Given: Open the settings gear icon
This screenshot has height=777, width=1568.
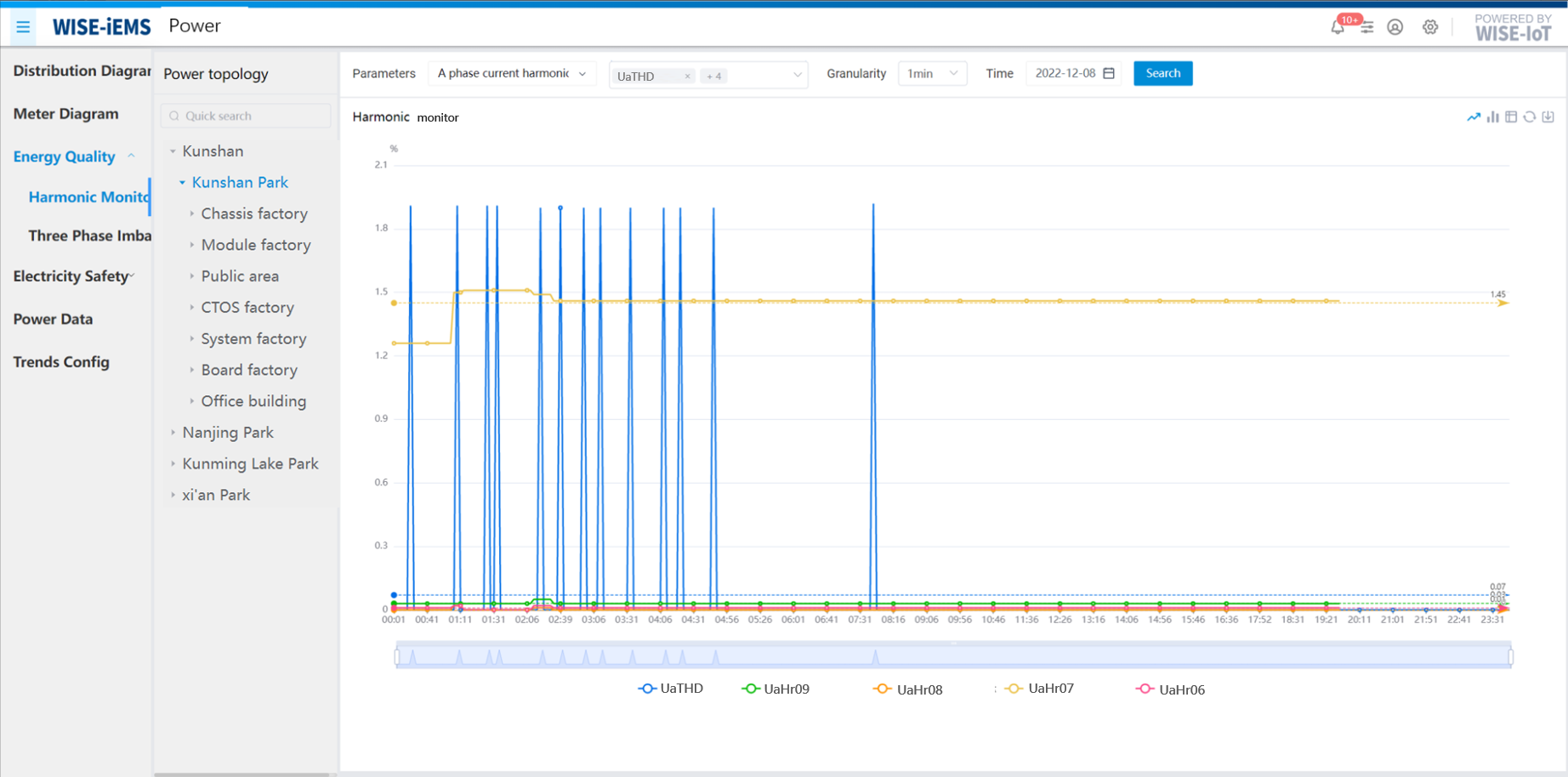Looking at the screenshot, I should tap(1430, 27).
